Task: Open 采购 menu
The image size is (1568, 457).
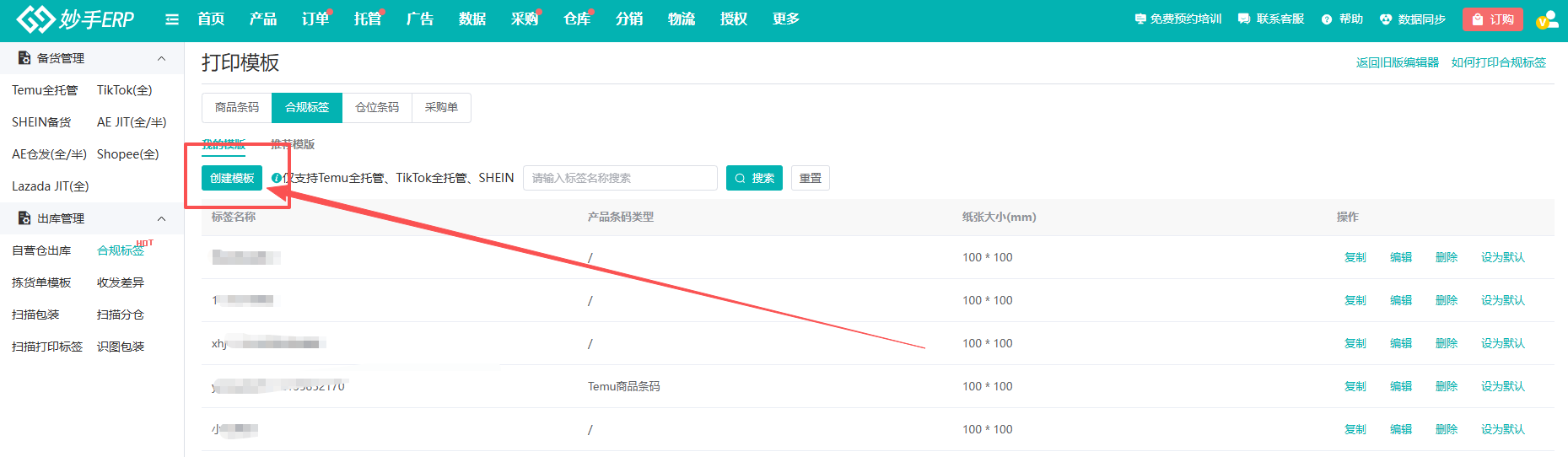Action: 525,19
